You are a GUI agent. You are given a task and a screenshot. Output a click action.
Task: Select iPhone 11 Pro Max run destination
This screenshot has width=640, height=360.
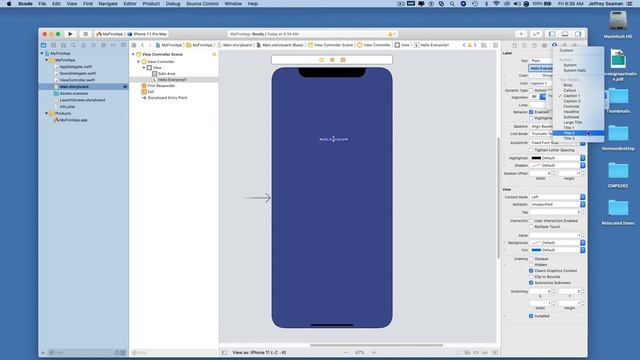147,34
